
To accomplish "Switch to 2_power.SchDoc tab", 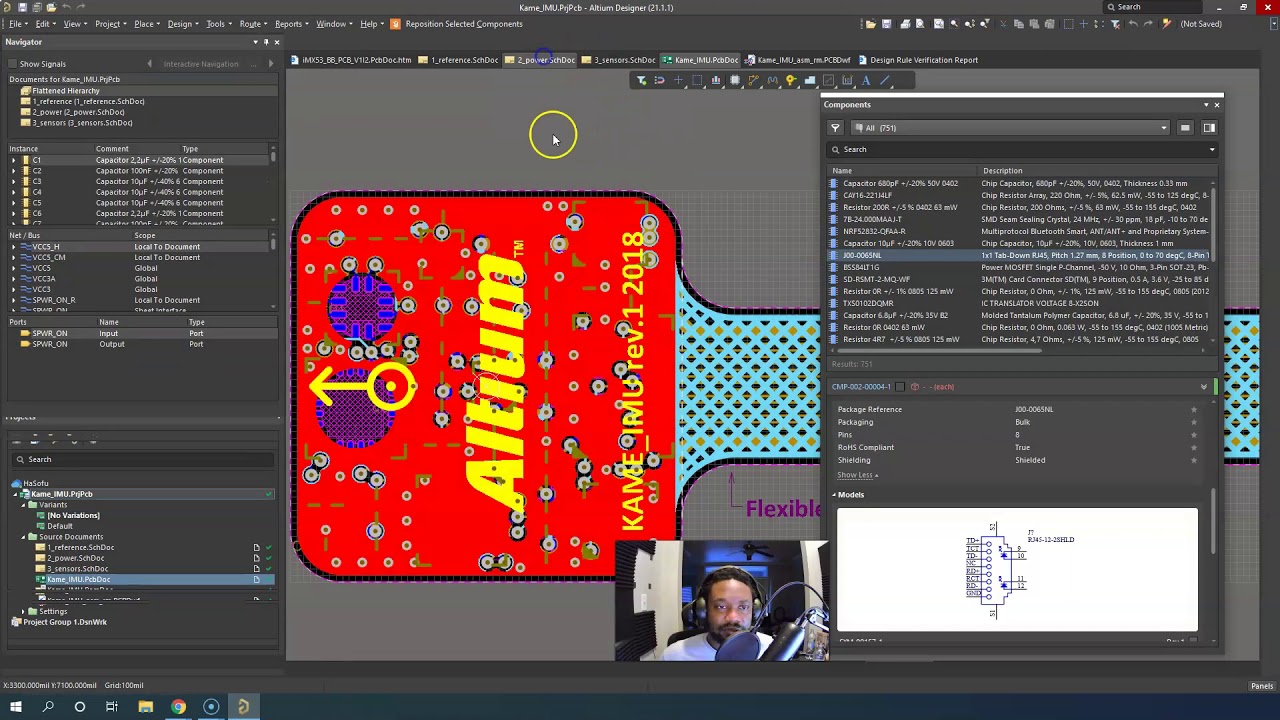I will (x=541, y=60).
